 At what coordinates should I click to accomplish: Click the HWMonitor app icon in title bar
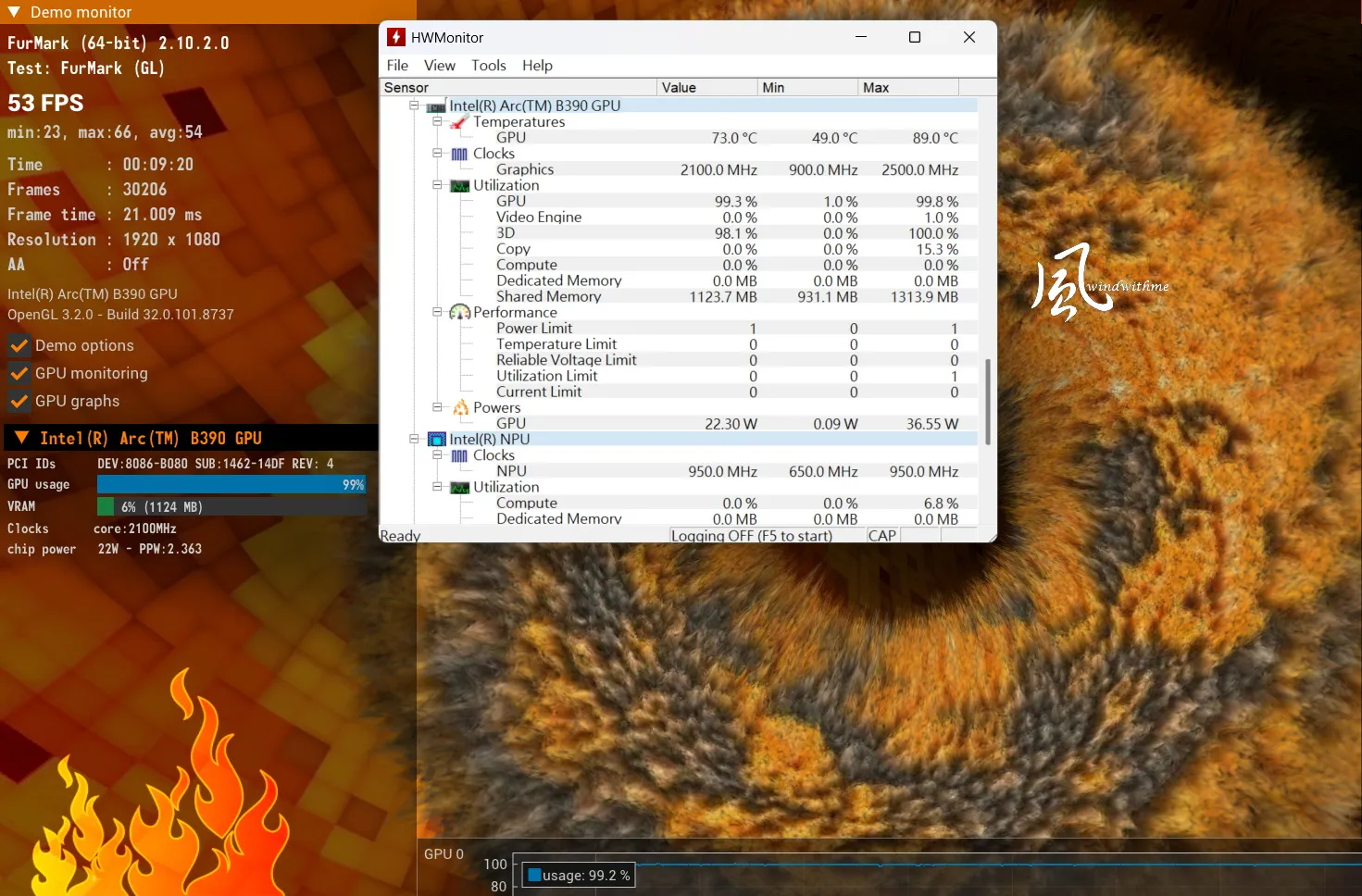[x=396, y=37]
